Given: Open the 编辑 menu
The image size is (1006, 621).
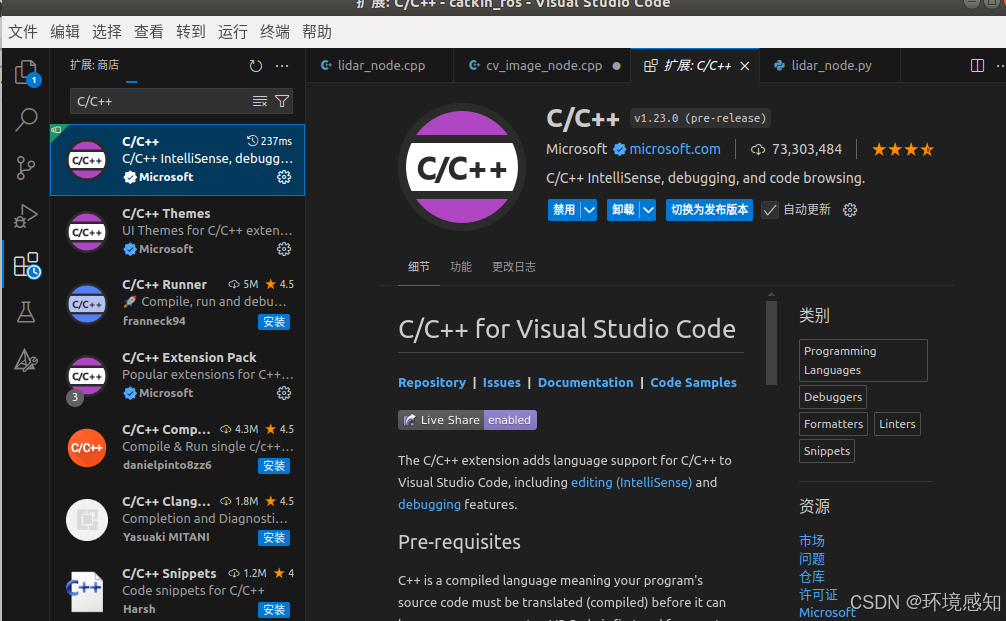Looking at the screenshot, I should (65, 31).
